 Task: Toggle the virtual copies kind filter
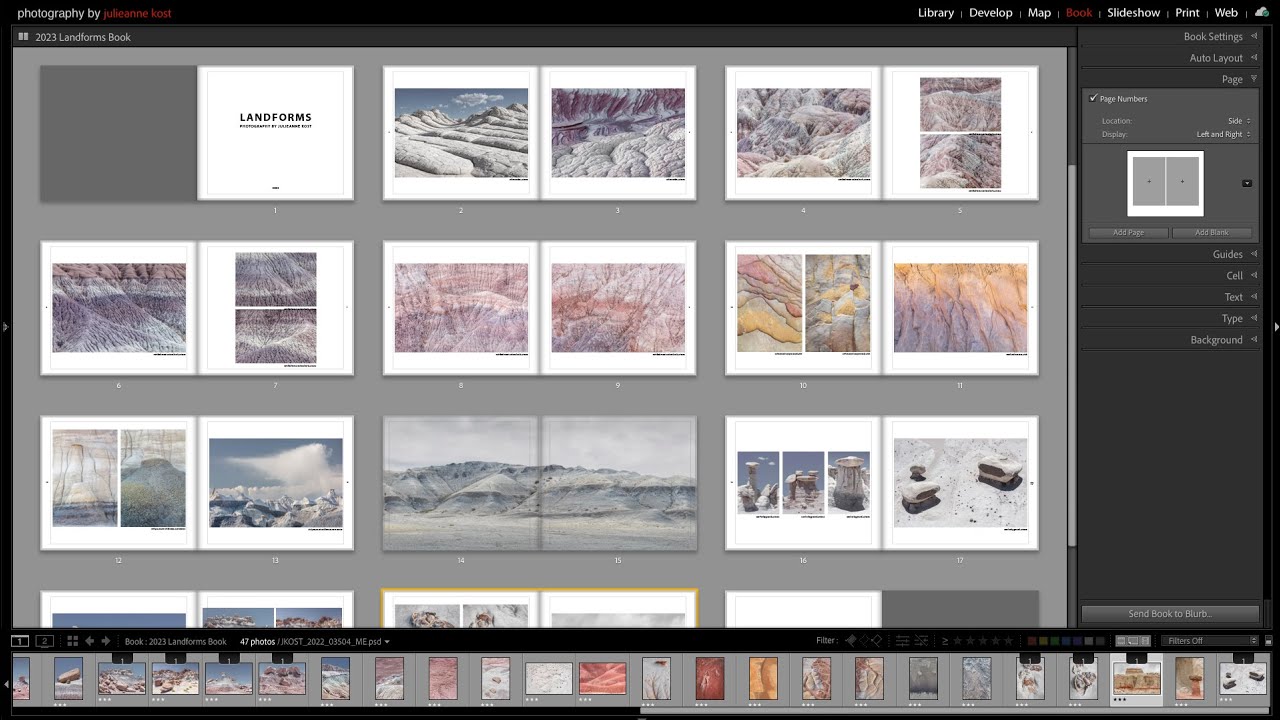pyautogui.click(x=1133, y=641)
